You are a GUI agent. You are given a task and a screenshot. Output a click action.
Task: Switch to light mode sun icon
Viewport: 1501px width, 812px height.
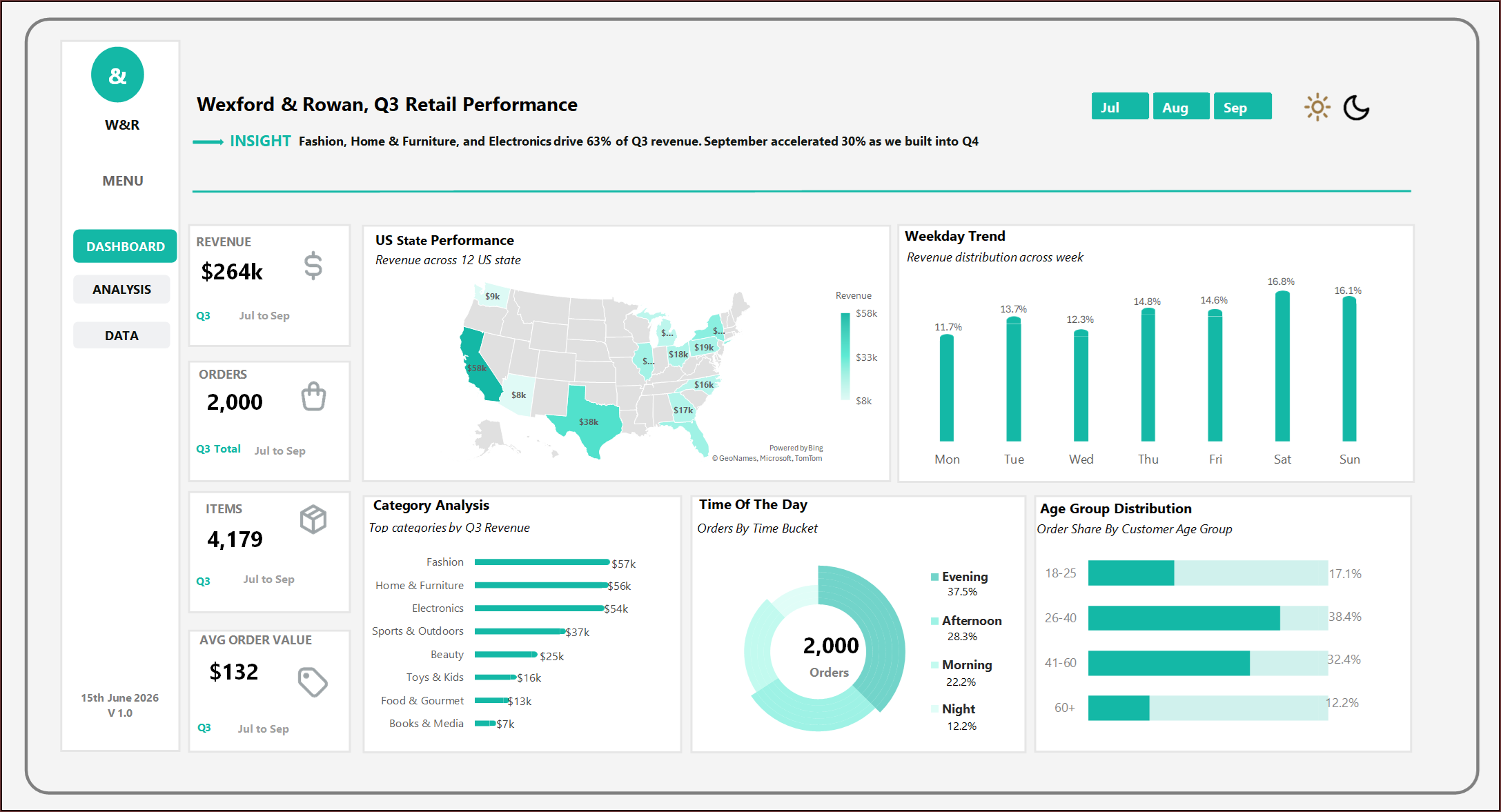(1317, 107)
